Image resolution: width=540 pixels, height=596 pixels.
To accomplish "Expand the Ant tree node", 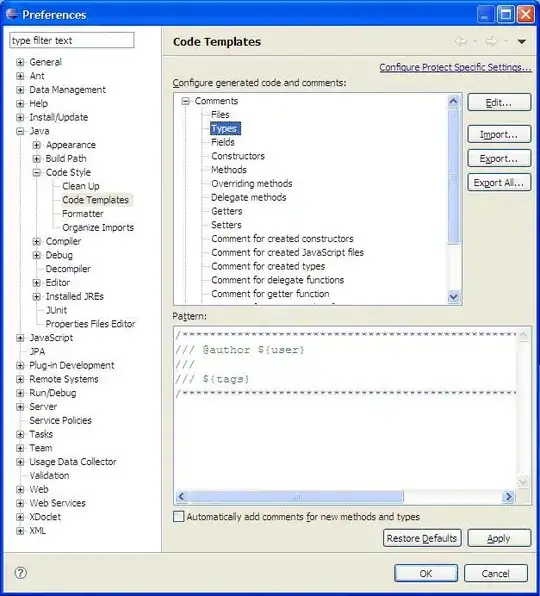I will tap(20, 76).
